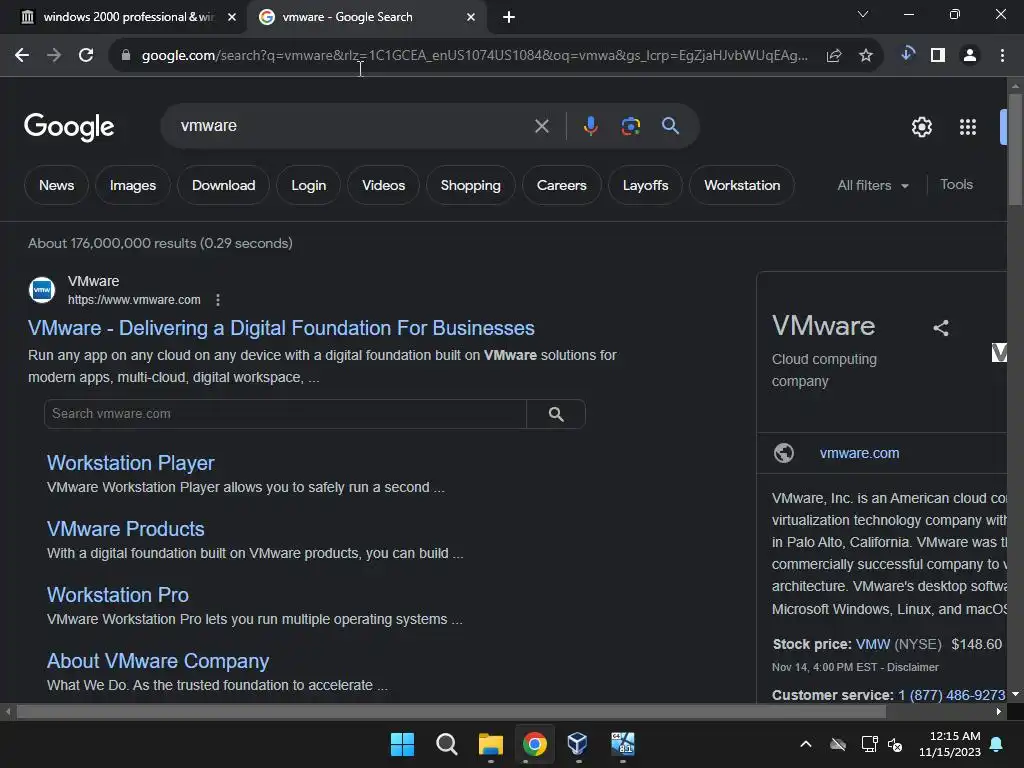Switch to windows 2000 professional tab
Screen dimensions: 1024x768
pyautogui.click(x=129, y=17)
